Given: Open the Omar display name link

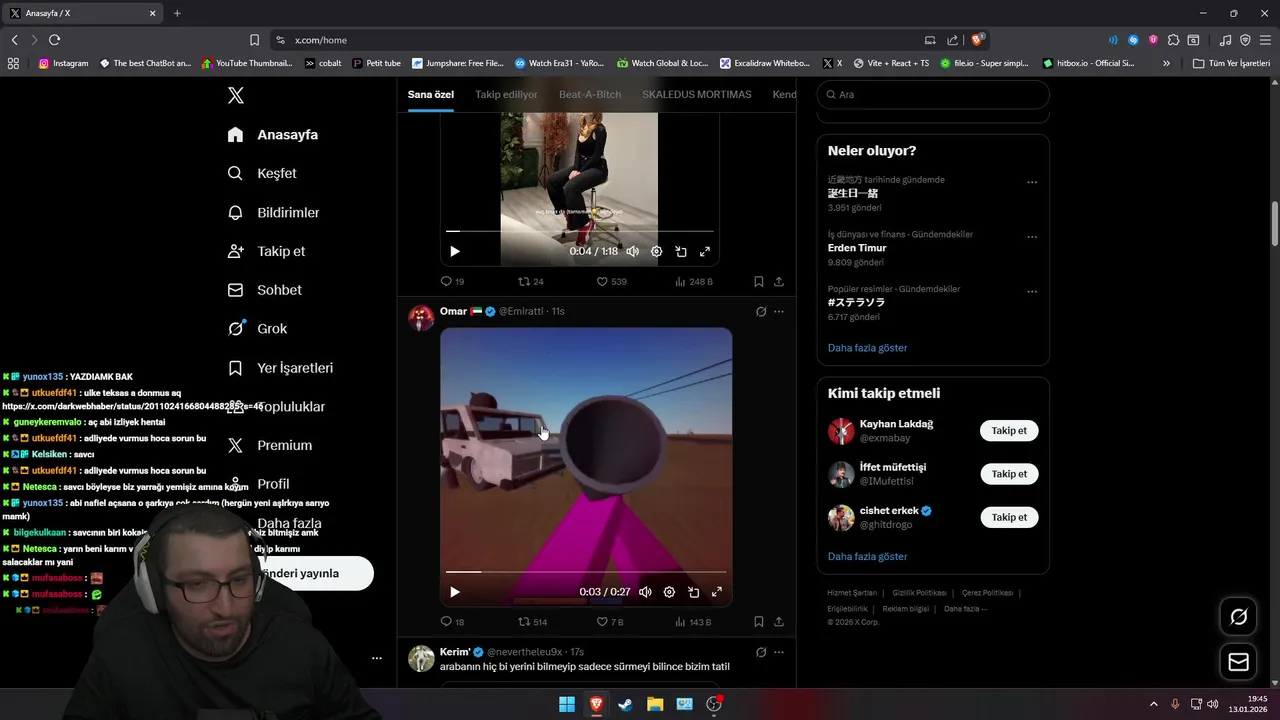Looking at the screenshot, I should click(x=453, y=311).
